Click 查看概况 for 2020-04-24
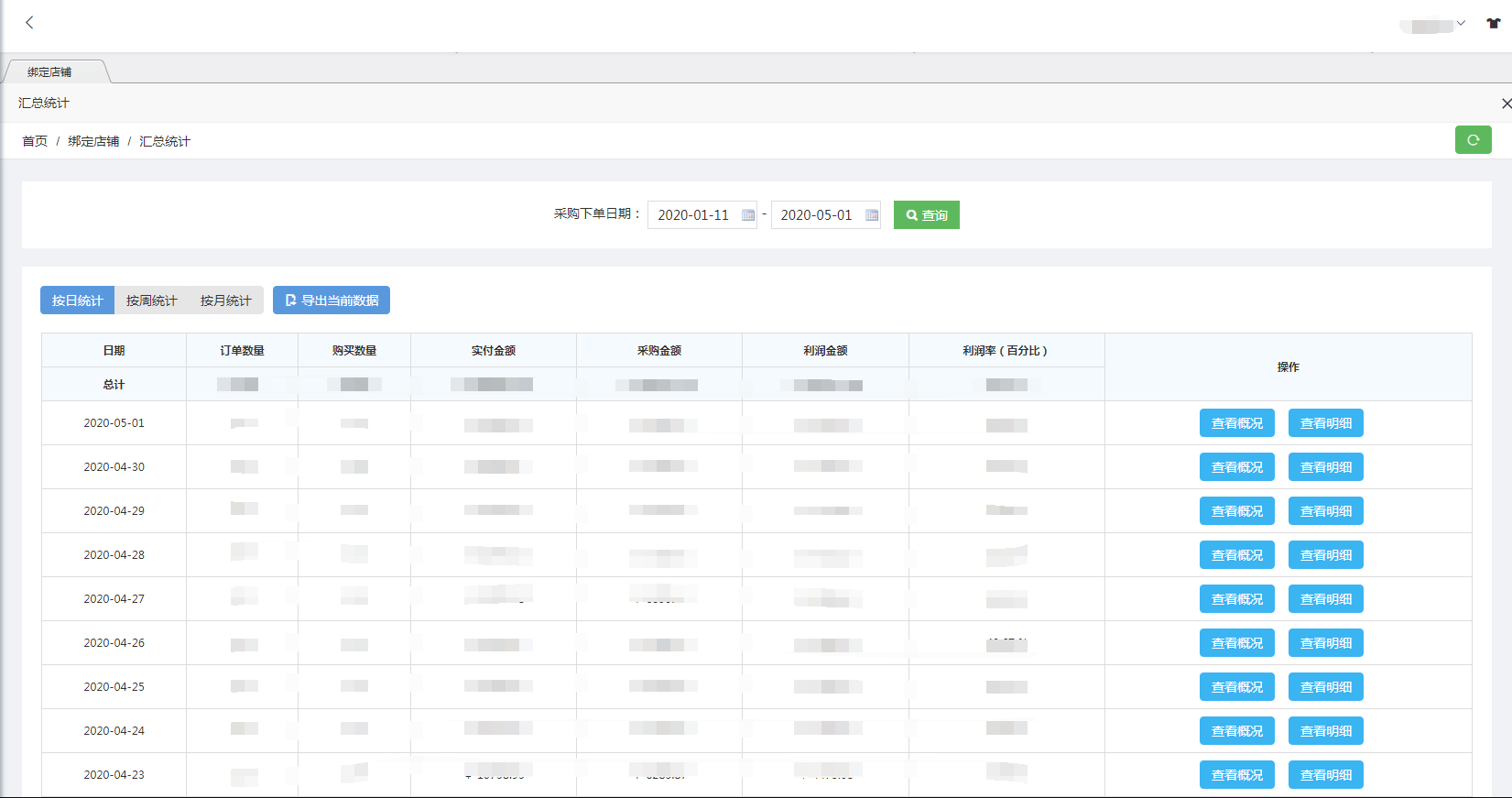 [x=1237, y=731]
